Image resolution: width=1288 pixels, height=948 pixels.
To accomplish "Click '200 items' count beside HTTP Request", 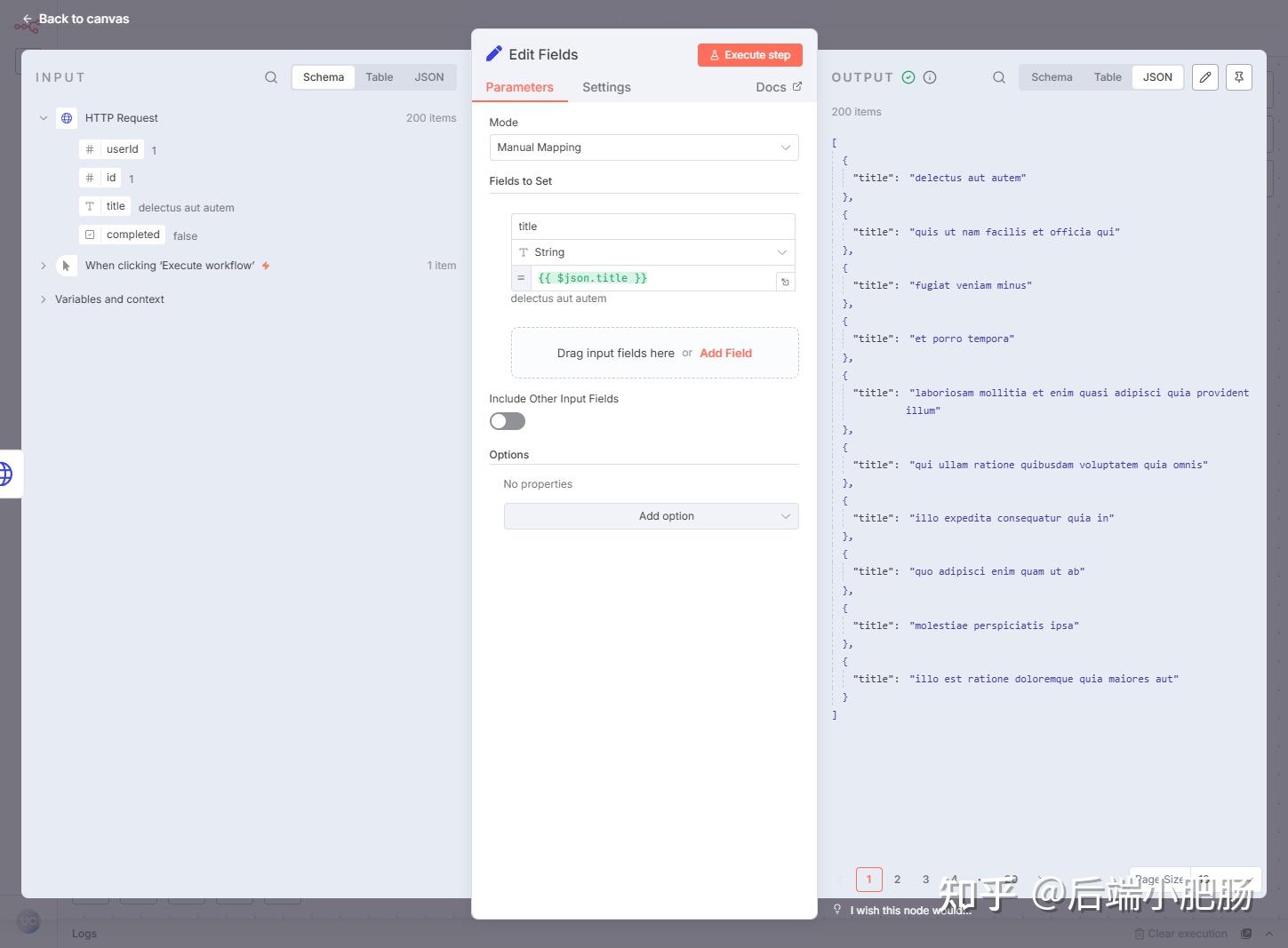I will click(x=431, y=118).
